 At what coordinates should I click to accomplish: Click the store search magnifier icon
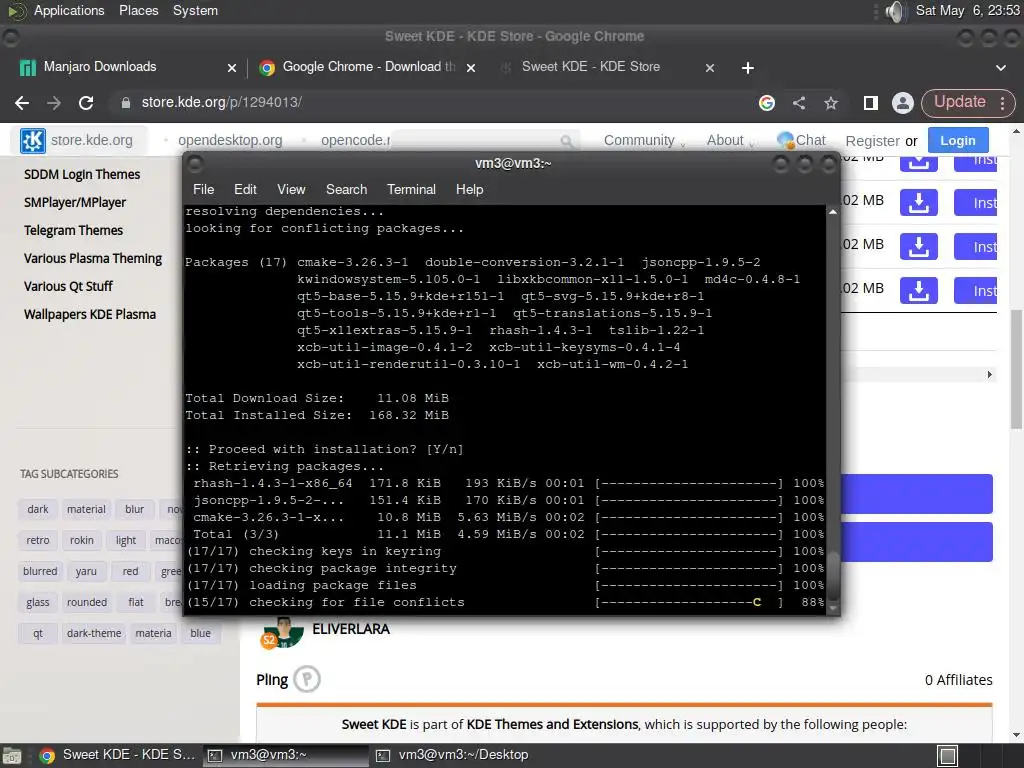click(567, 141)
